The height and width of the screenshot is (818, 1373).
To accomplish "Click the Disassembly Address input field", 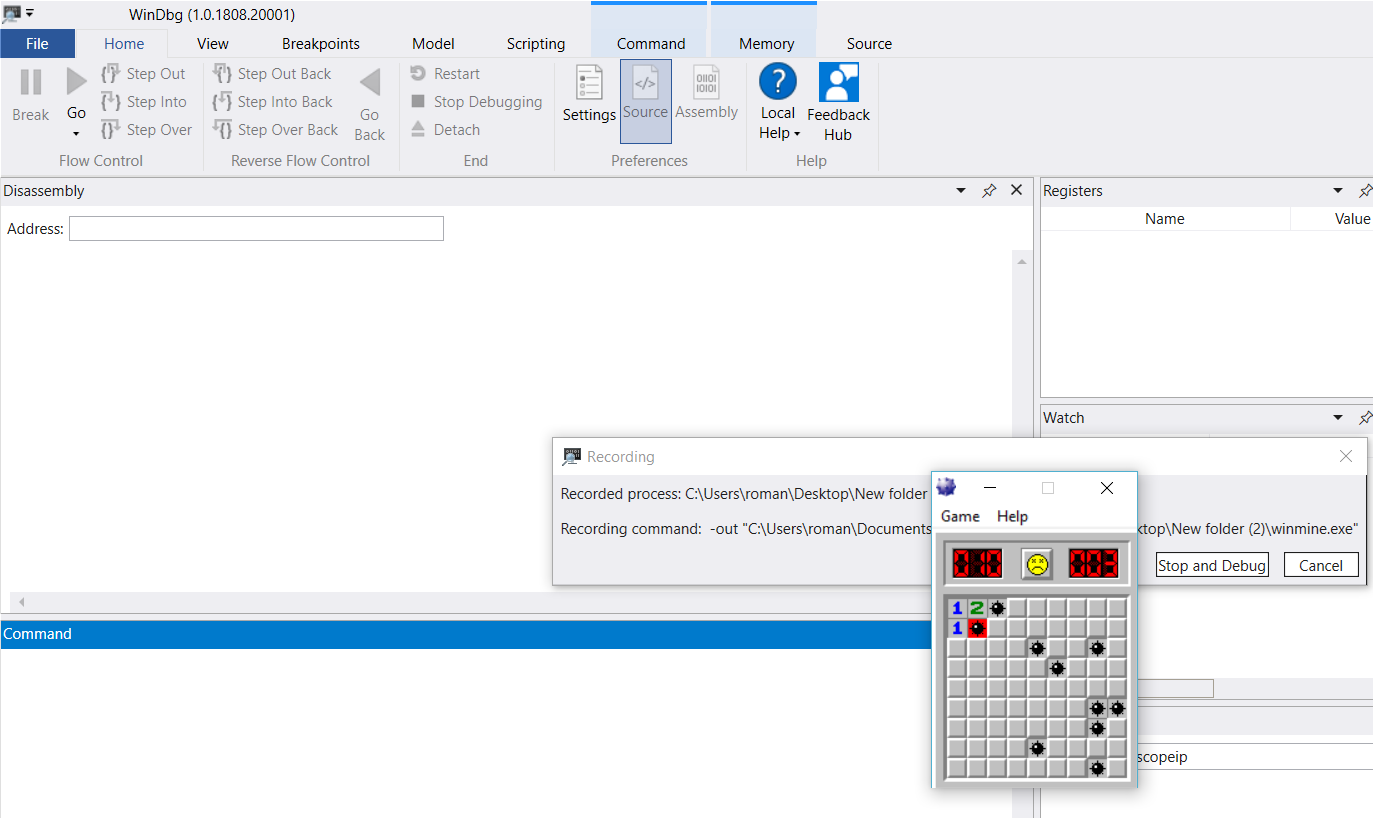I will click(x=256, y=229).
